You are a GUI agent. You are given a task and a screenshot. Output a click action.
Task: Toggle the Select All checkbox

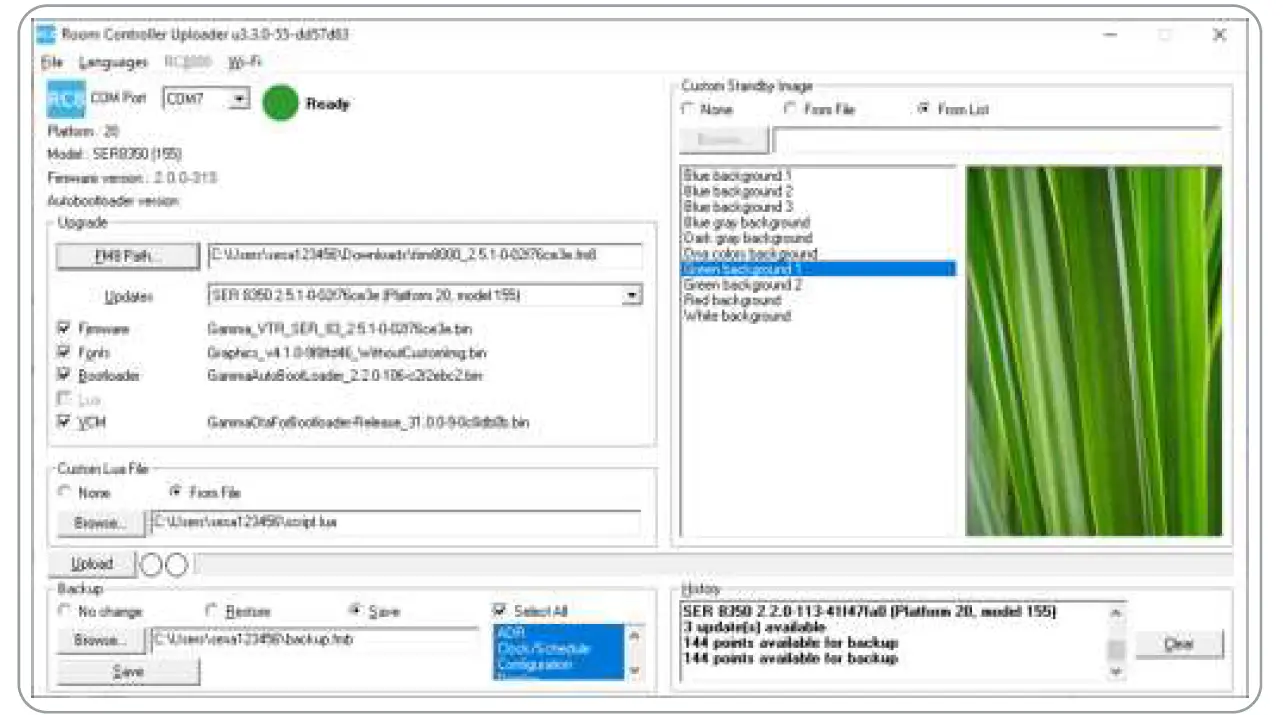[499, 611]
